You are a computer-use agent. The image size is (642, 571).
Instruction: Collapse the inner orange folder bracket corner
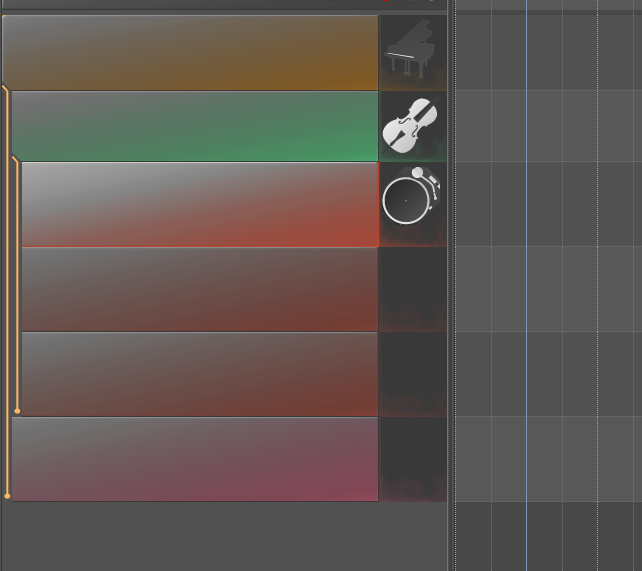point(16,159)
